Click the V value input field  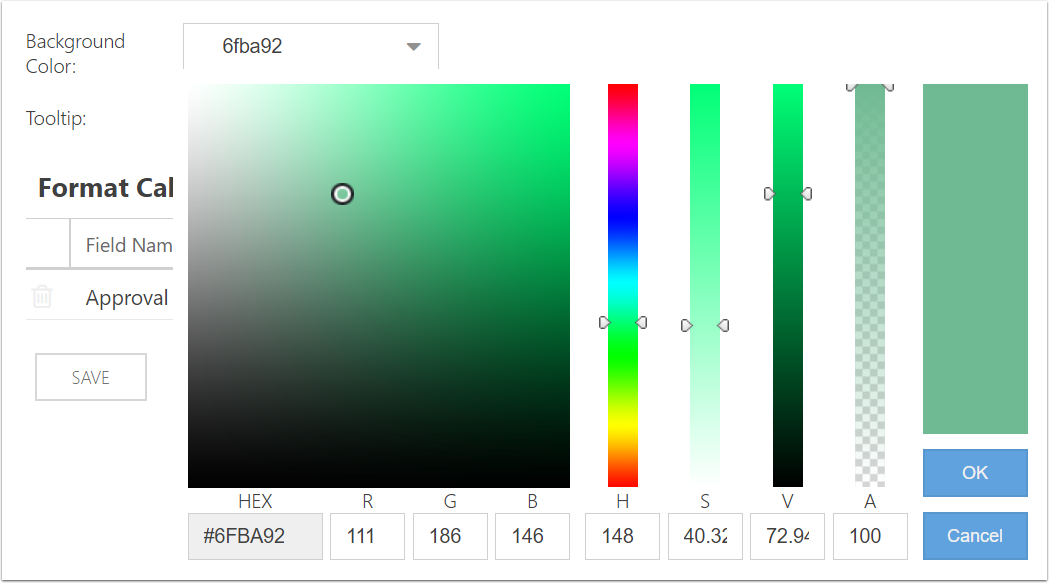(x=787, y=536)
